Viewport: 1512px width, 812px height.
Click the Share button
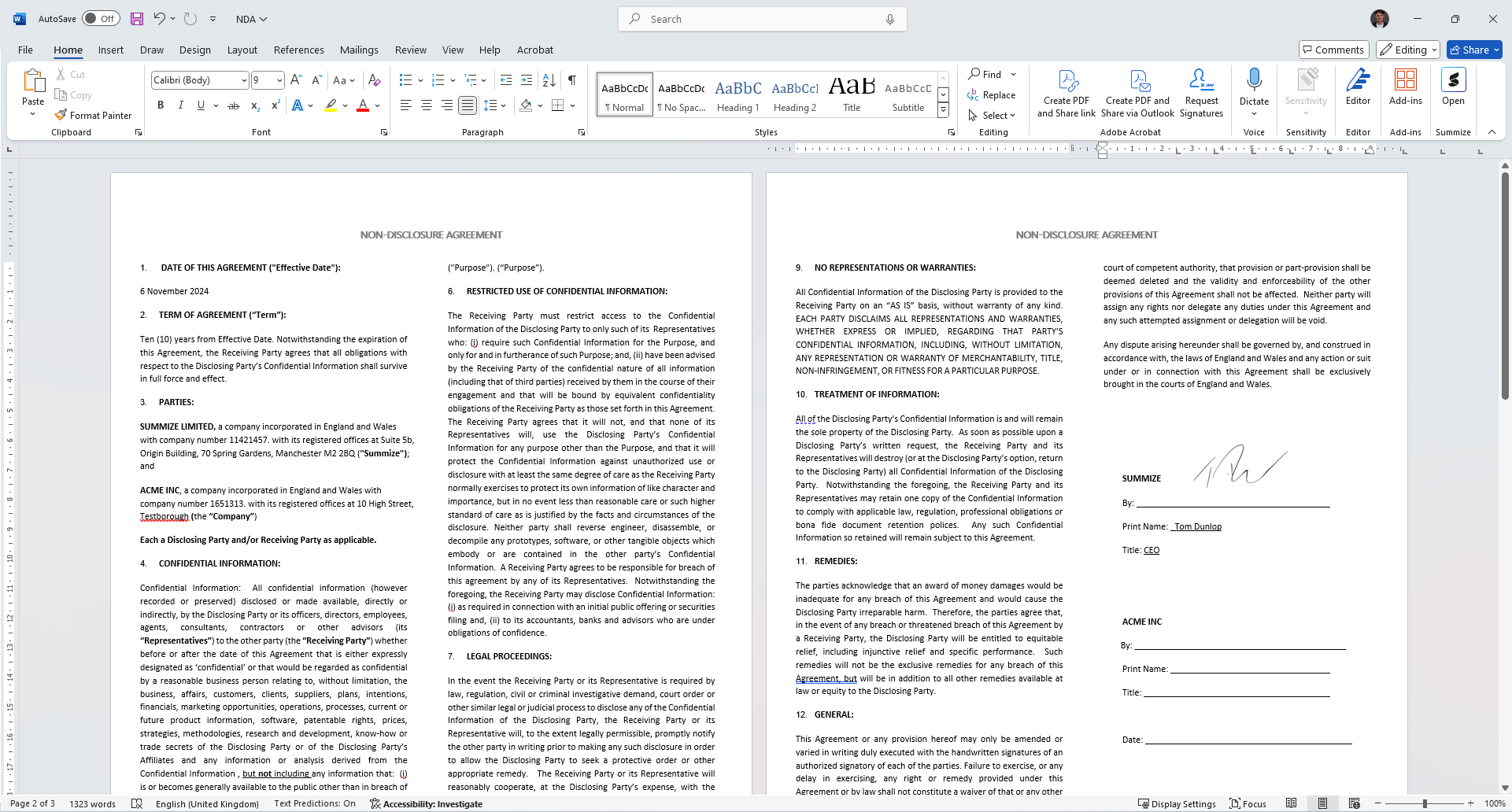click(1474, 50)
